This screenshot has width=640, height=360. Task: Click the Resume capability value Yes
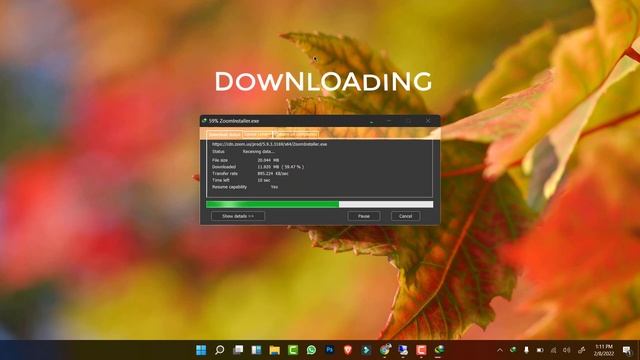274,187
